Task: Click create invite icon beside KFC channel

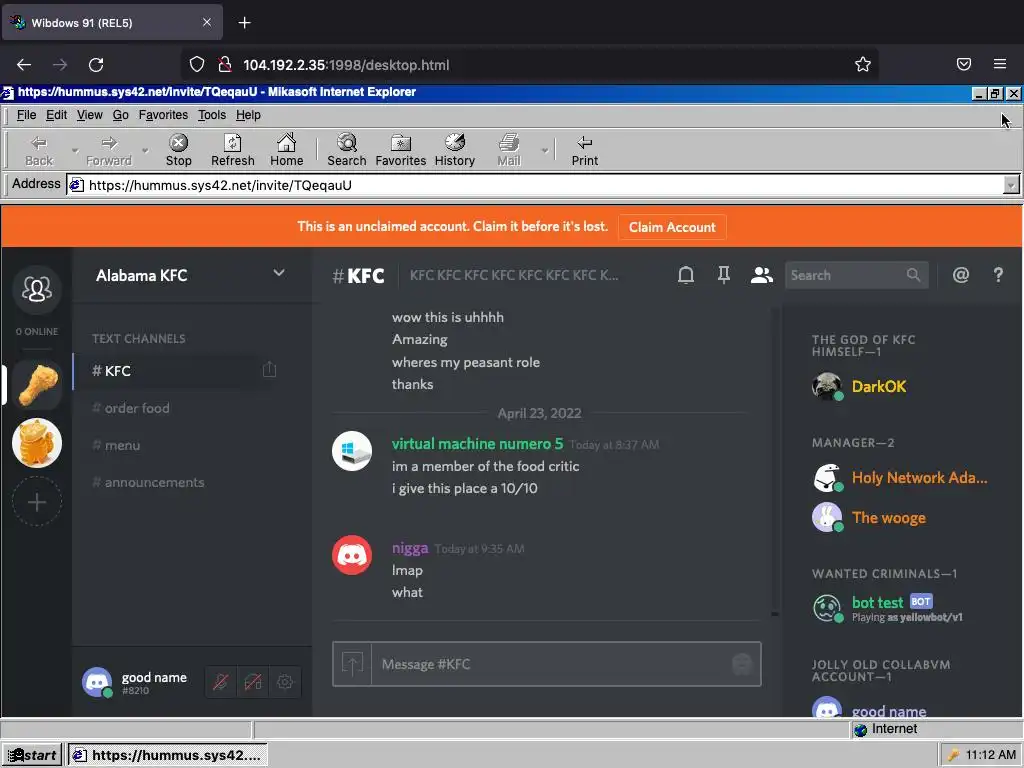Action: [269, 370]
